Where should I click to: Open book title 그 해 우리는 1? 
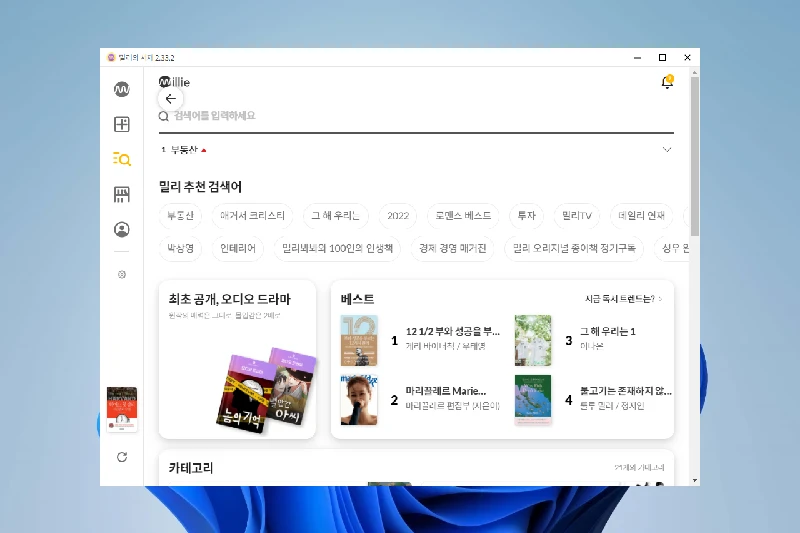pos(608,332)
